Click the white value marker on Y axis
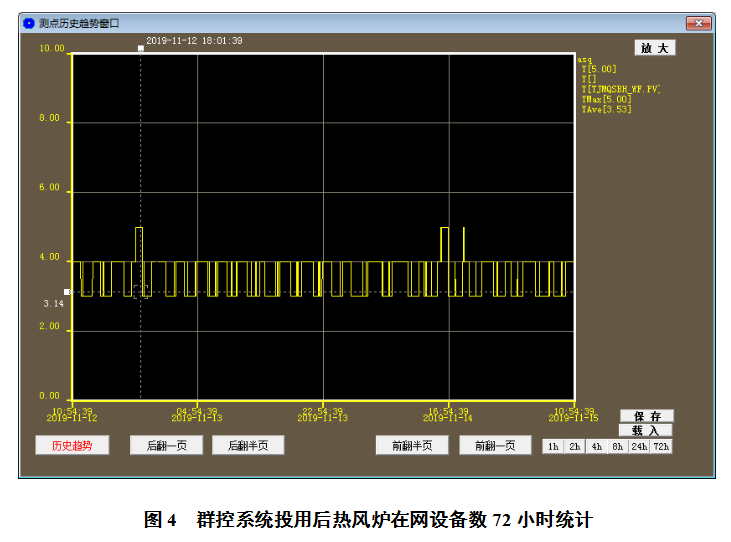The width and height of the screenshot is (731, 542). (67, 292)
